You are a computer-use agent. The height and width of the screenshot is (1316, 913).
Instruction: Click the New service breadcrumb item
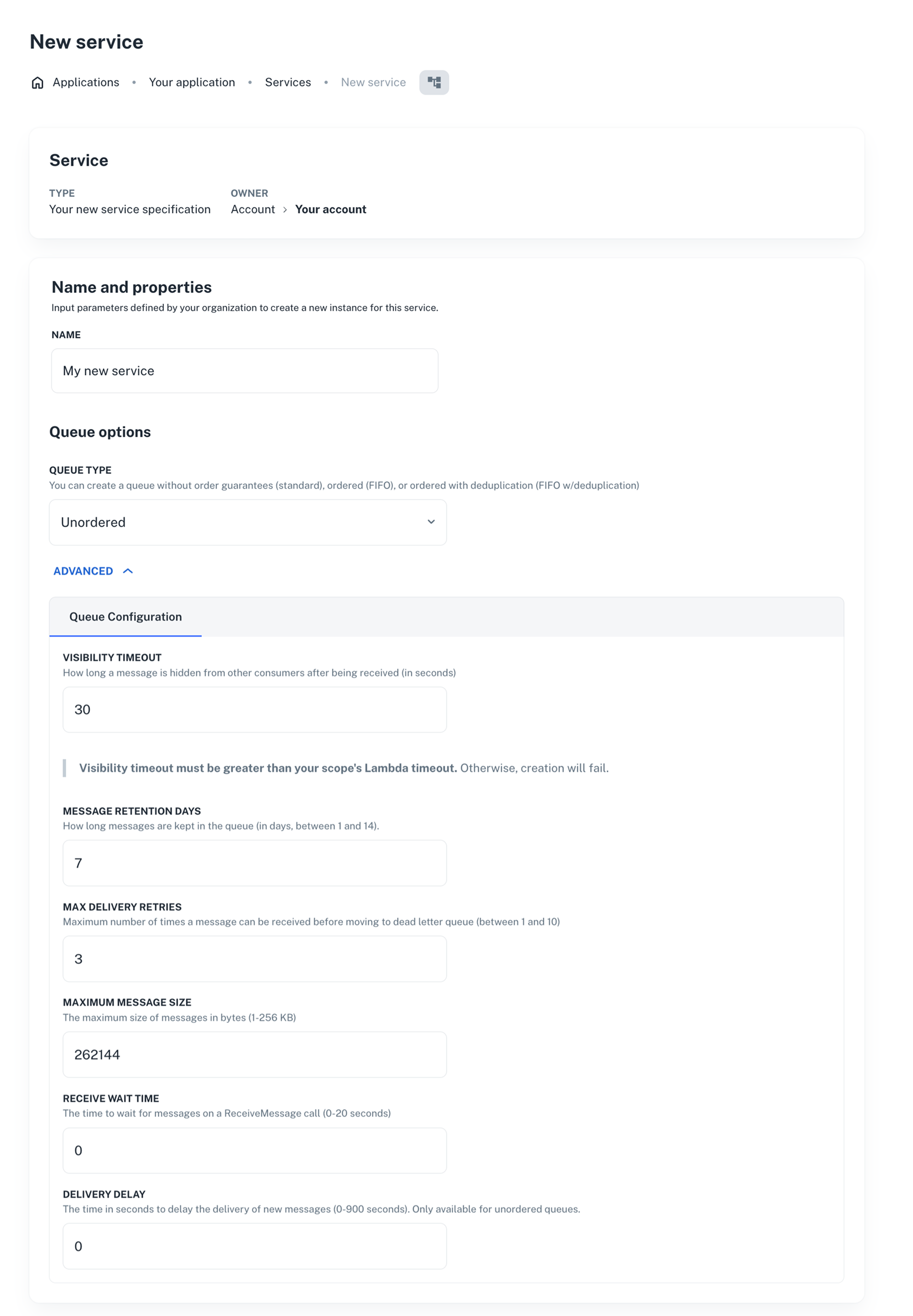coord(373,83)
